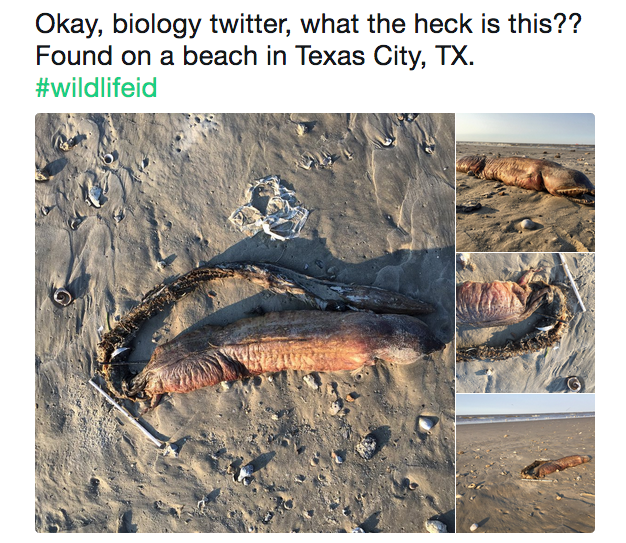Open the large main beach creature photo

[245, 321]
